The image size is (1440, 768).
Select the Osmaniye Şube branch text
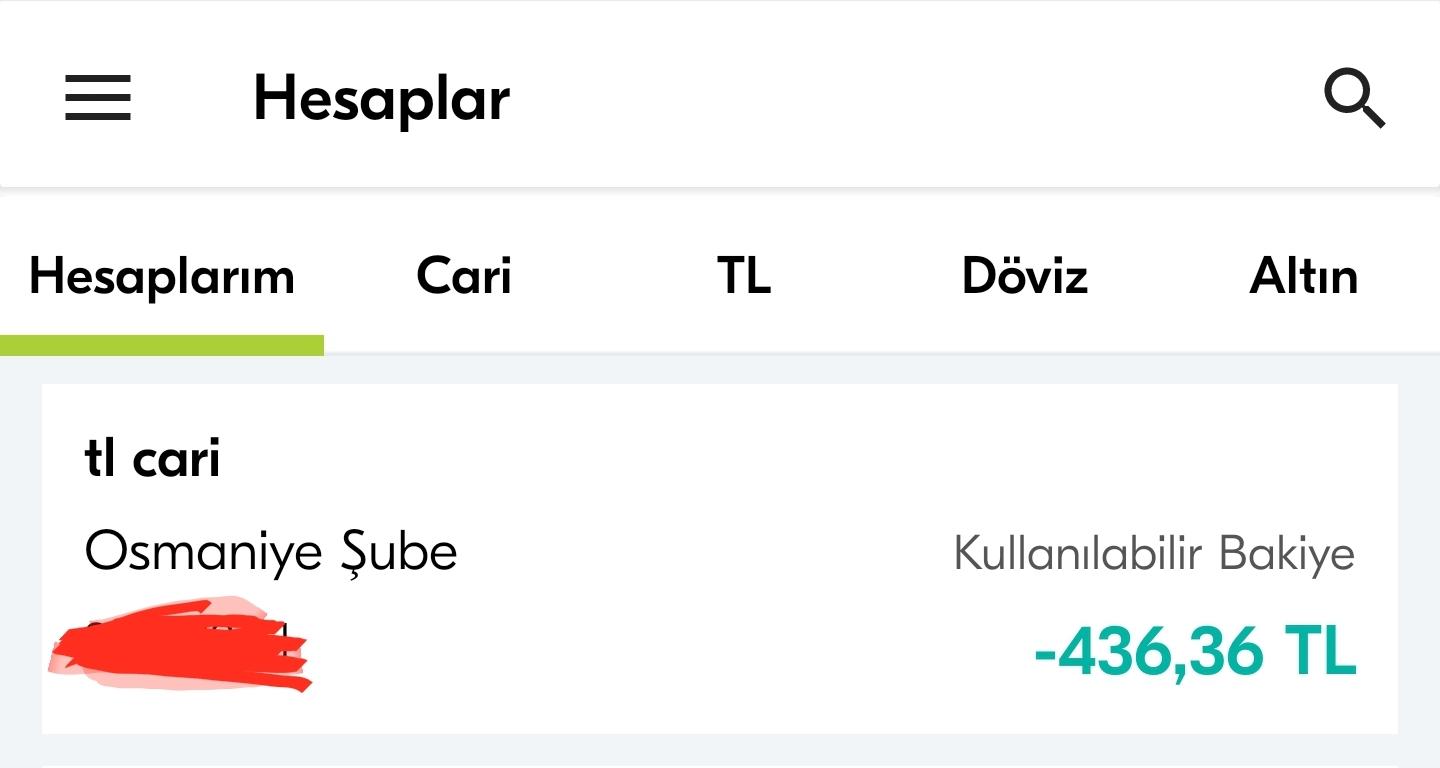click(x=271, y=552)
